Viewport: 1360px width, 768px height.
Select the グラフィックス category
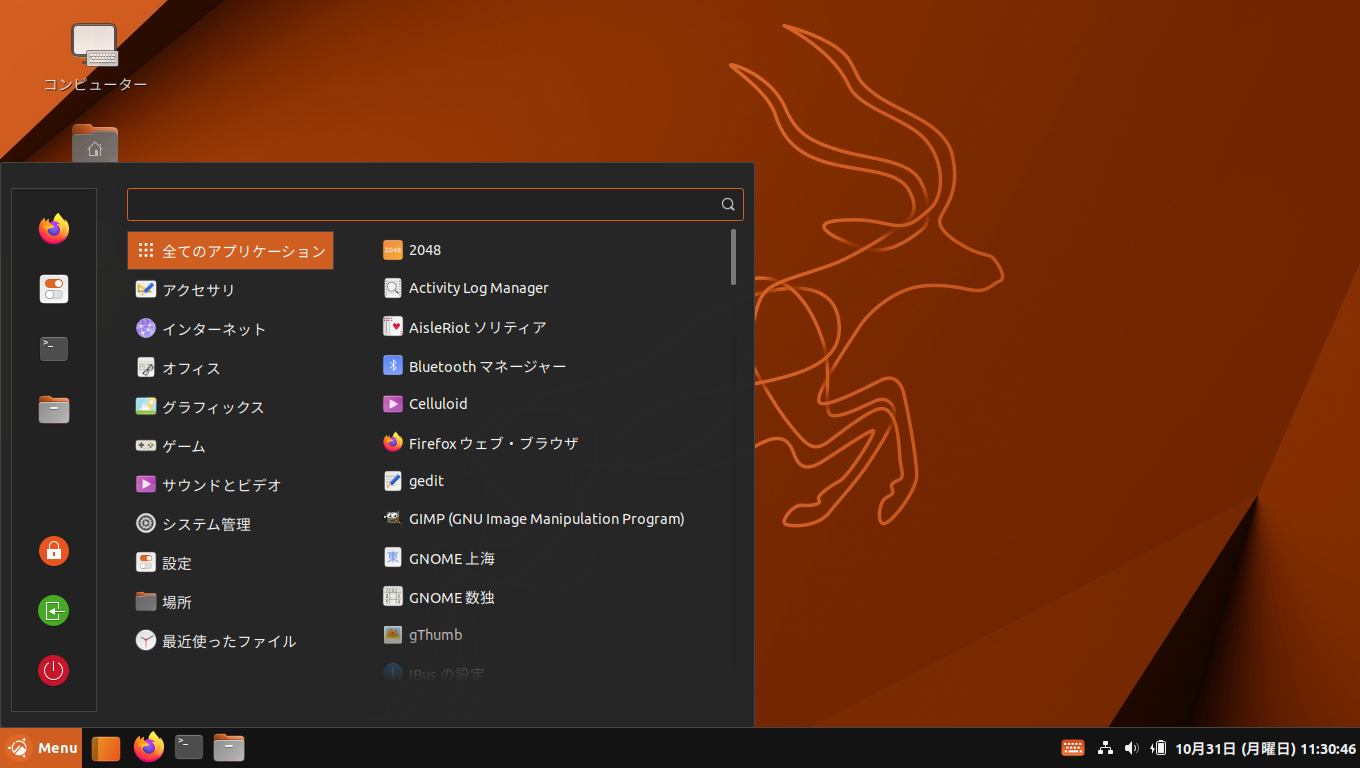[230, 407]
